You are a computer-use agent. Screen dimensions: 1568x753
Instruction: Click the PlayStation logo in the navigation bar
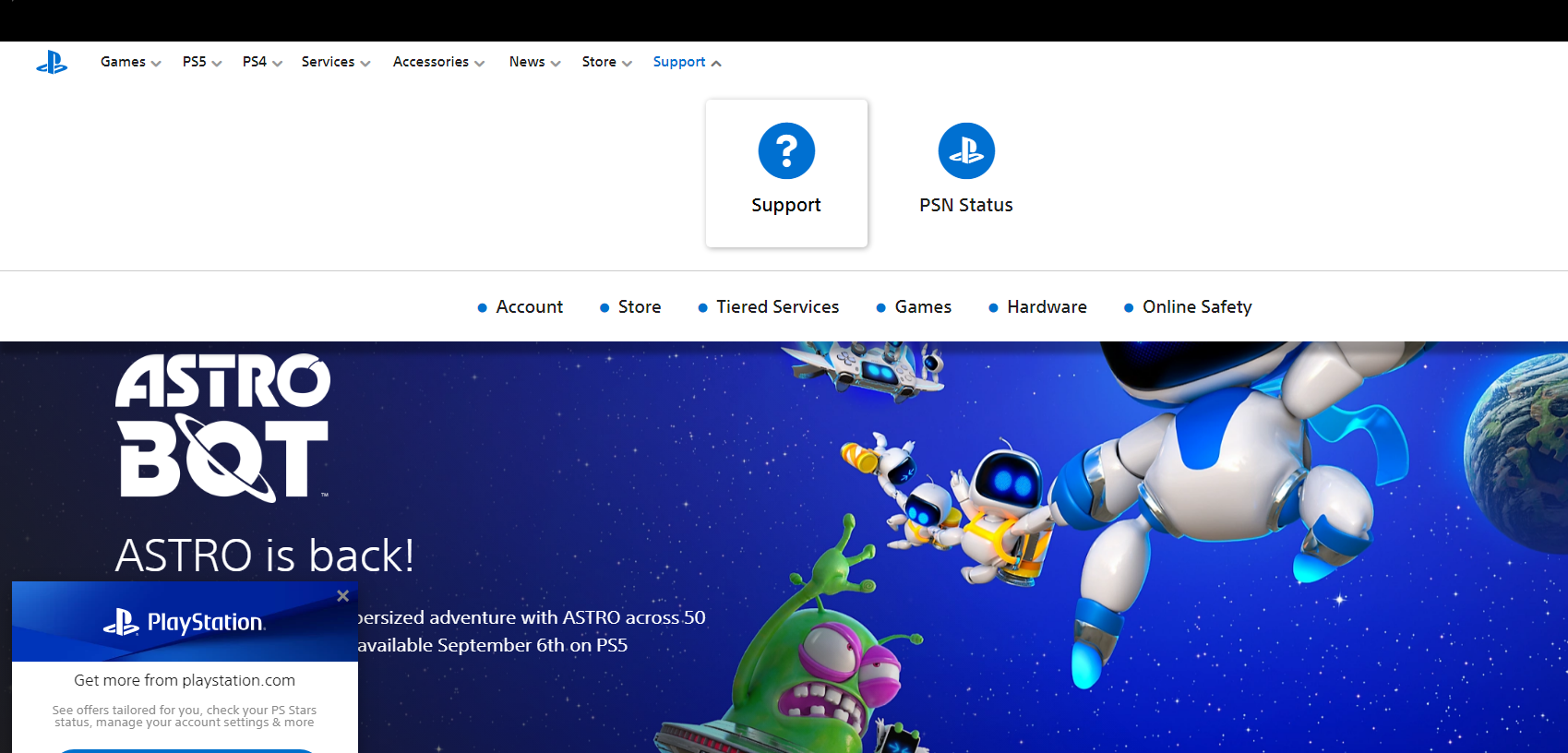[x=52, y=63]
